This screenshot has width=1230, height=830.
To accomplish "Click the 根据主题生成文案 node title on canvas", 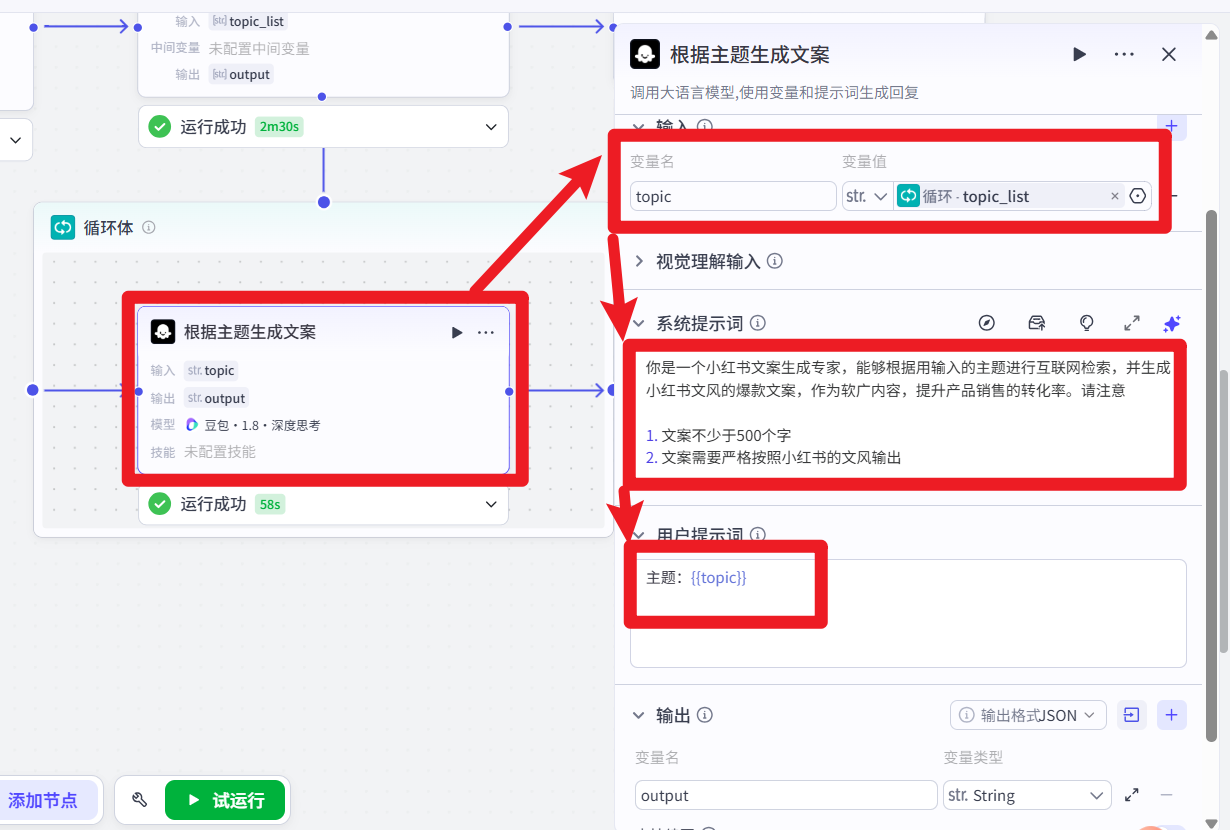I will coord(250,332).
